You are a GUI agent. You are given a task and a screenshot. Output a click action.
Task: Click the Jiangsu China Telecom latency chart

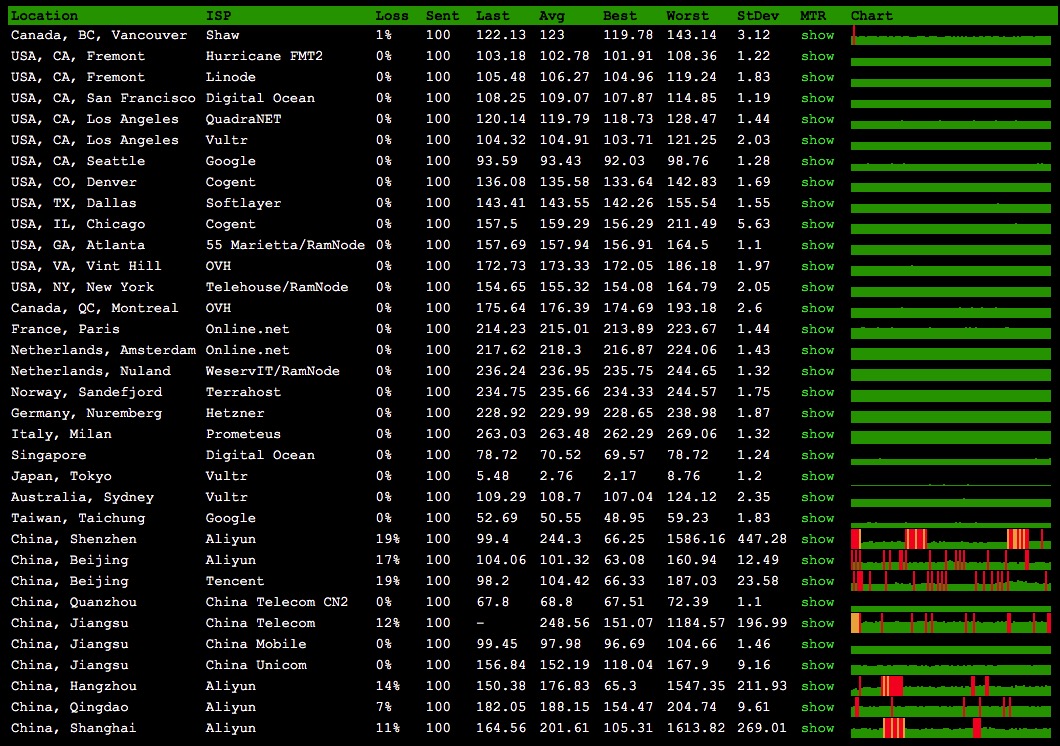950,622
